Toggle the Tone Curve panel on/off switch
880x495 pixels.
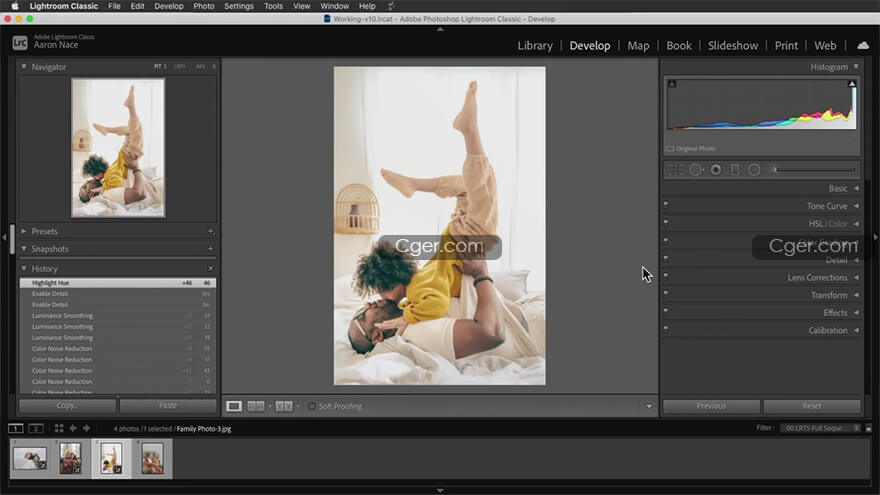click(666, 205)
